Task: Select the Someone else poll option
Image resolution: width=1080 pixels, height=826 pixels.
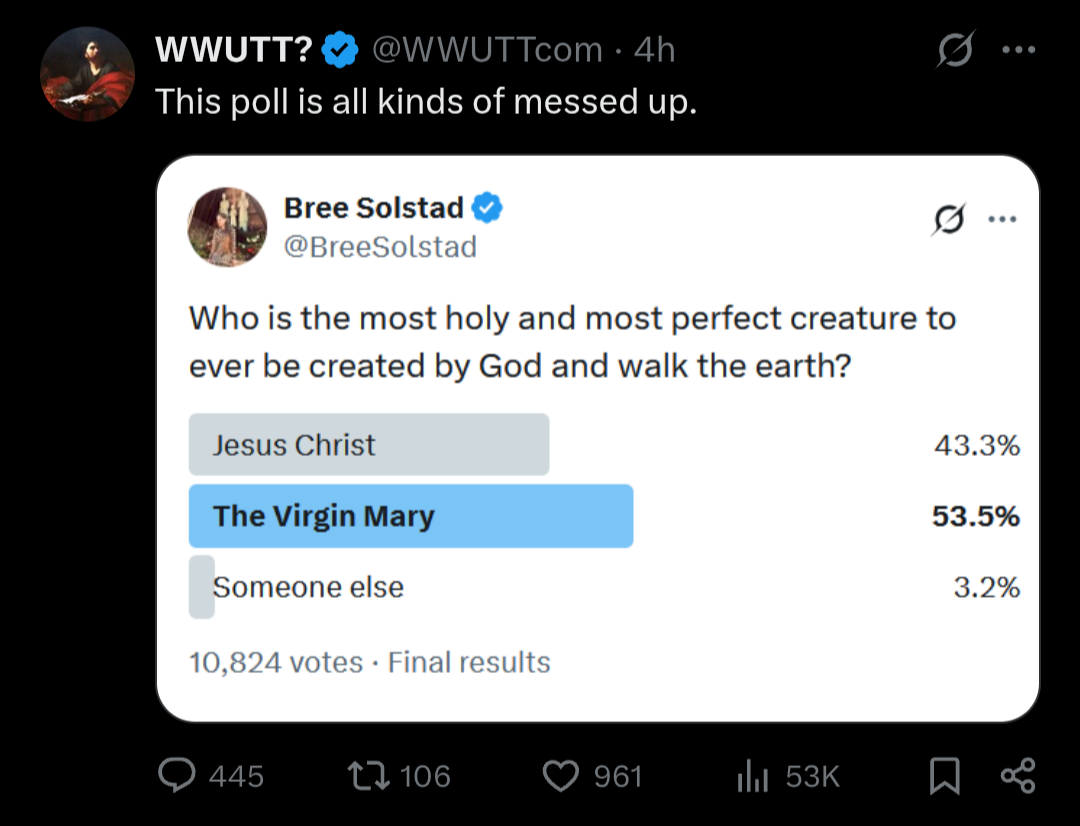Action: coord(308,587)
